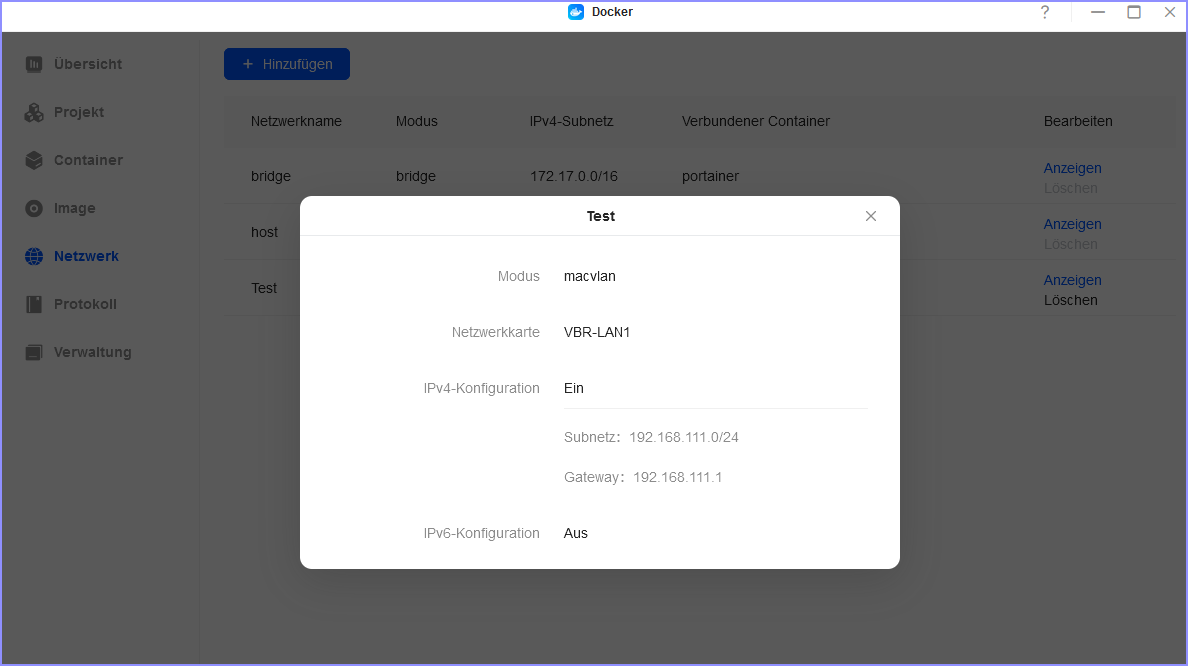Click the help question mark icon

(x=1045, y=12)
